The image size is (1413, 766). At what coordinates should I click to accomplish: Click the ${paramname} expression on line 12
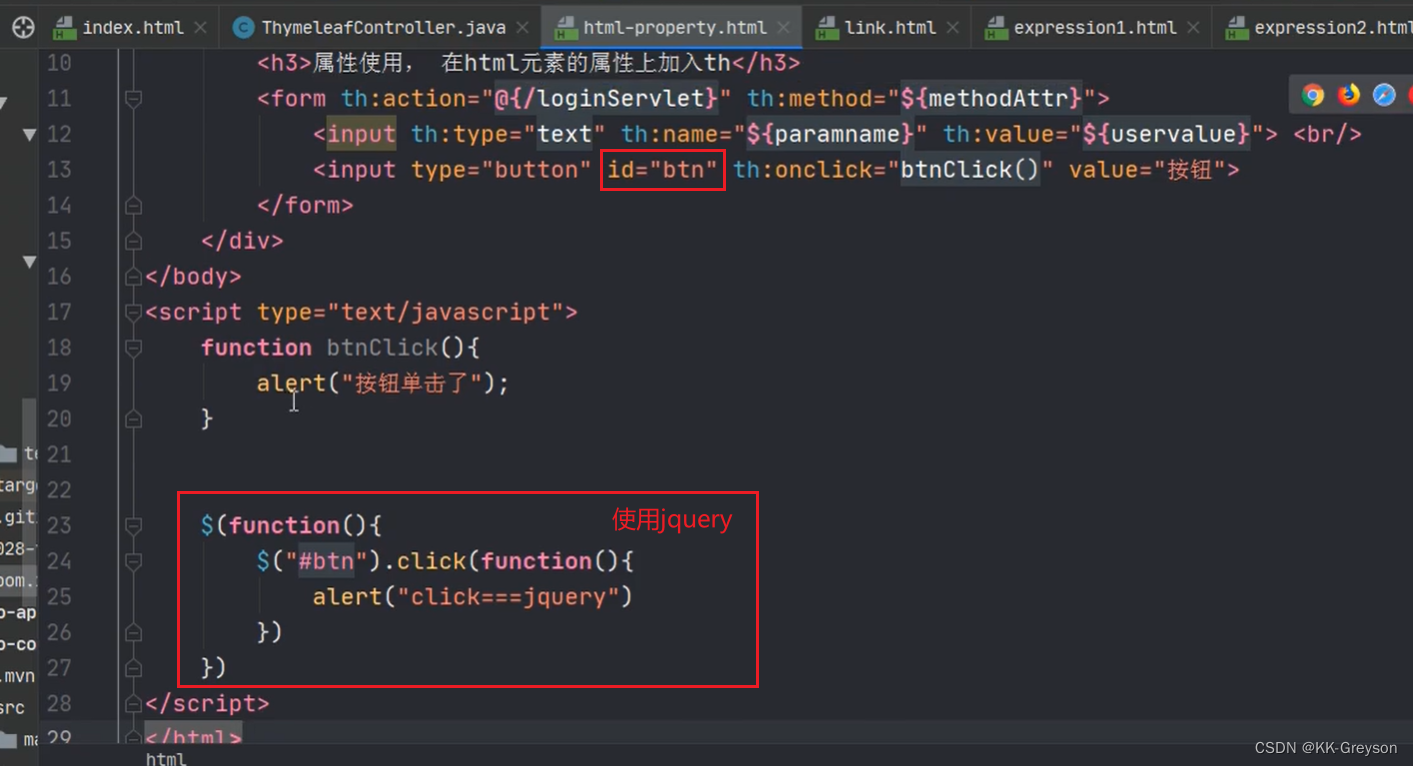[831, 134]
